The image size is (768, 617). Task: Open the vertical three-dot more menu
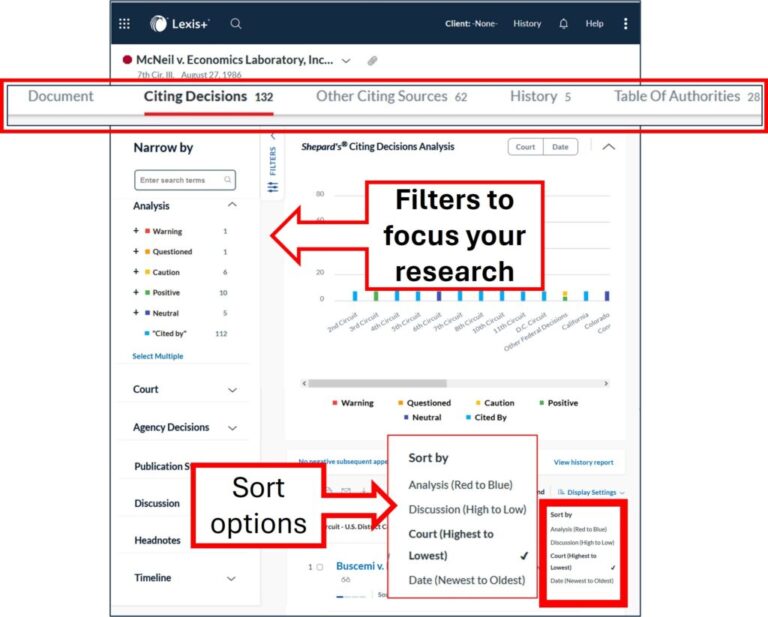(626, 24)
